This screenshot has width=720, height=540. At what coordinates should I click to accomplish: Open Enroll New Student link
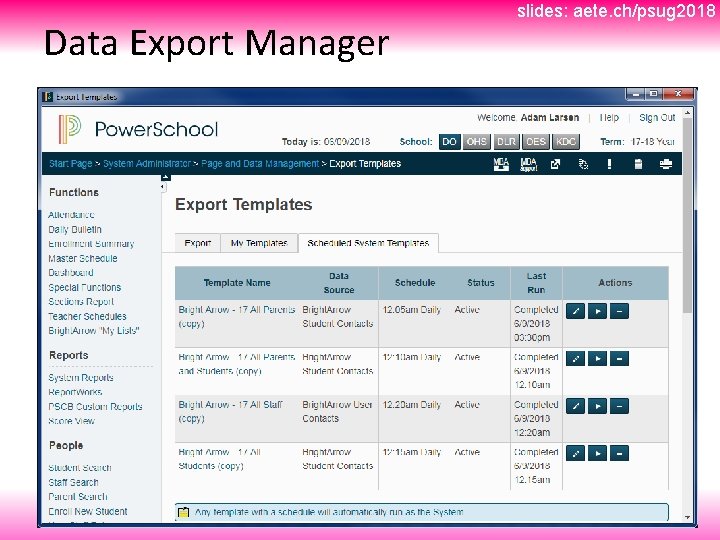88,512
